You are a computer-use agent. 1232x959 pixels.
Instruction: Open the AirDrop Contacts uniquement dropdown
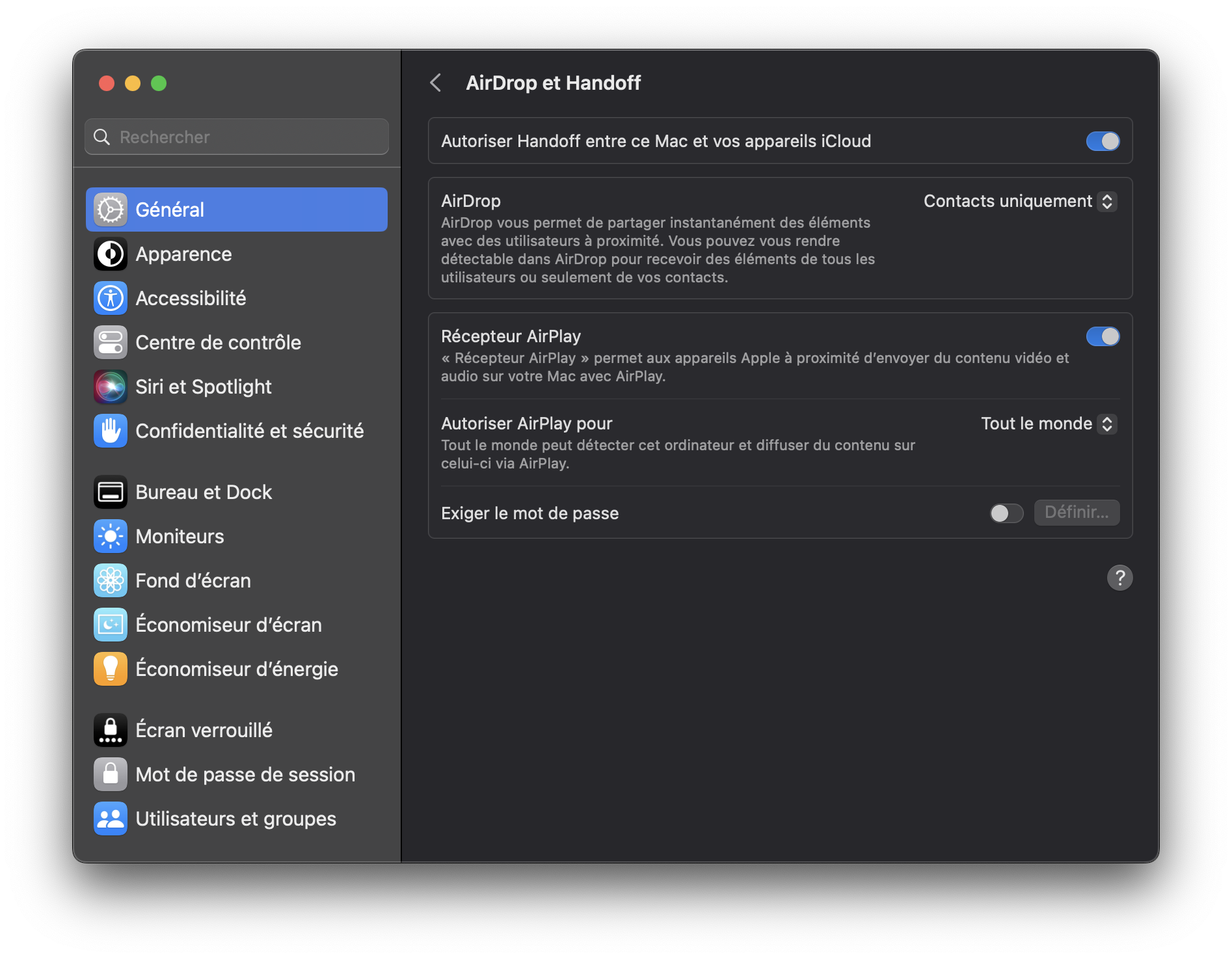click(x=1020, y=202)
